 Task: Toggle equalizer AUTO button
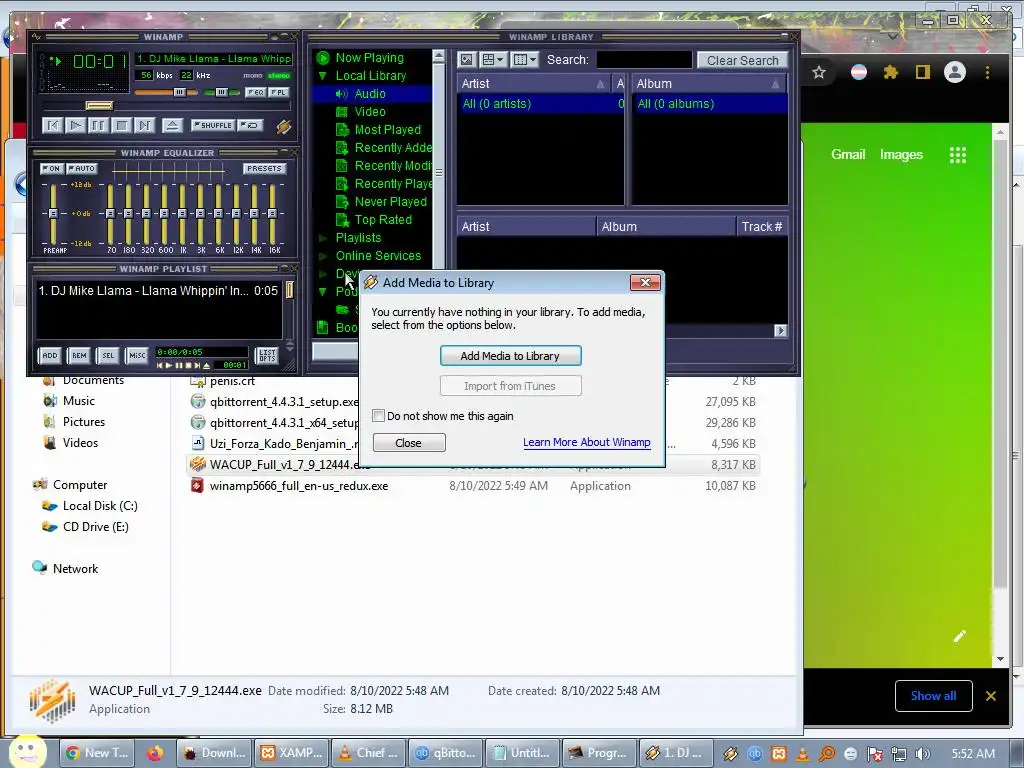82,168
